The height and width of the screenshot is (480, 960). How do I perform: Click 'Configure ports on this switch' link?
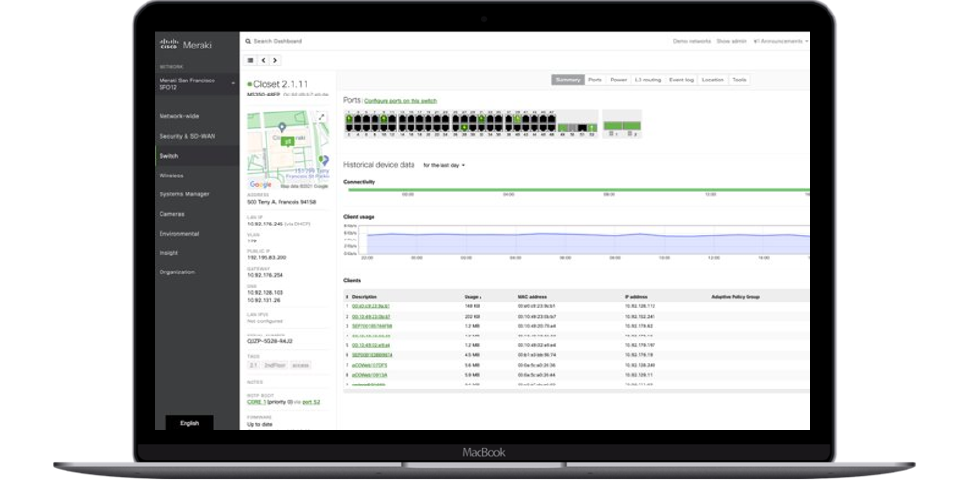coord(400,101)
